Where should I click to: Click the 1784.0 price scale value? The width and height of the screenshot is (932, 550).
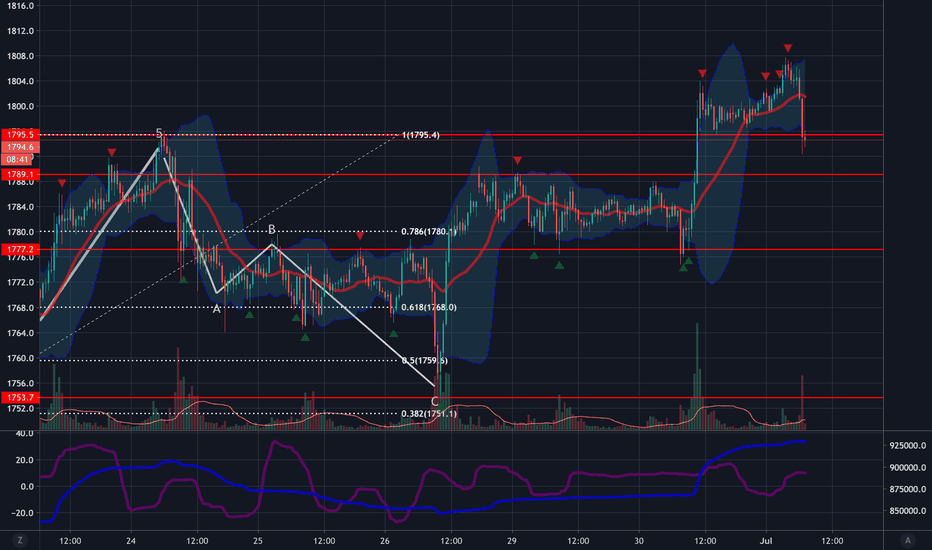click(20, 207)
